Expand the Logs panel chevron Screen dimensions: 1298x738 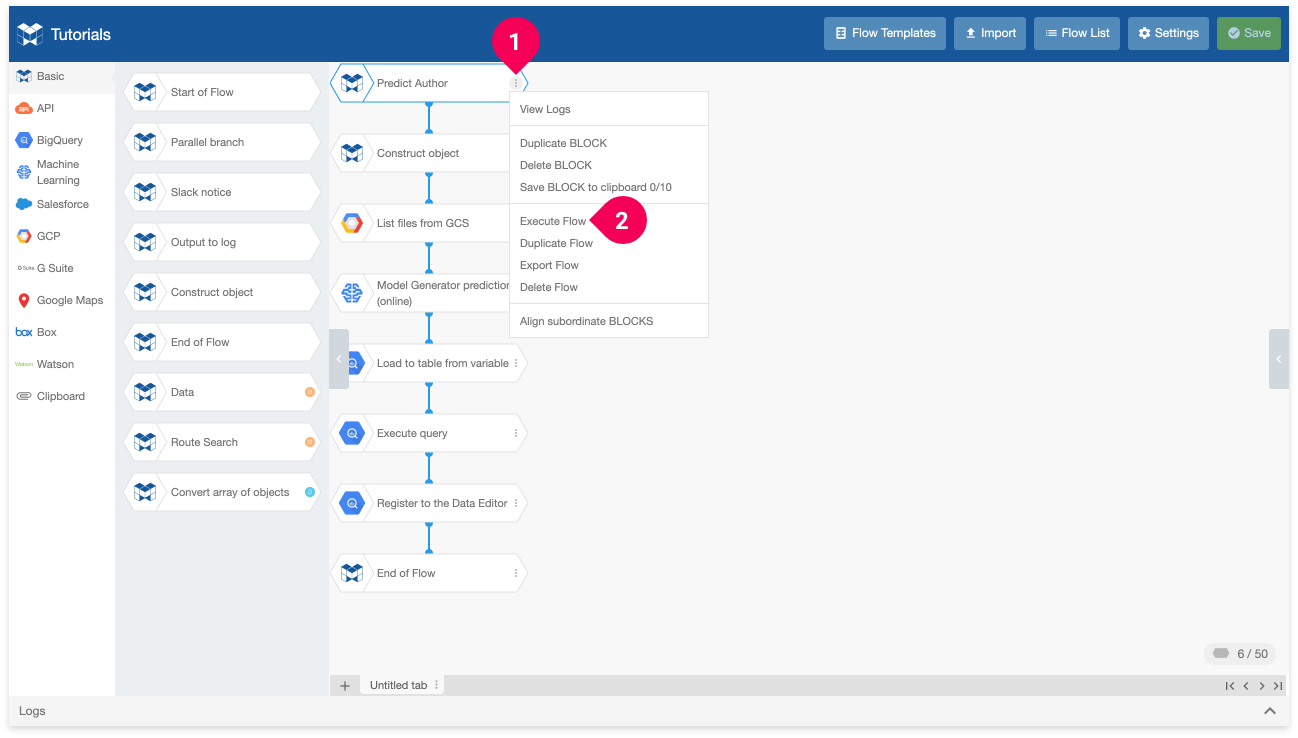(x=1270, y=711)
